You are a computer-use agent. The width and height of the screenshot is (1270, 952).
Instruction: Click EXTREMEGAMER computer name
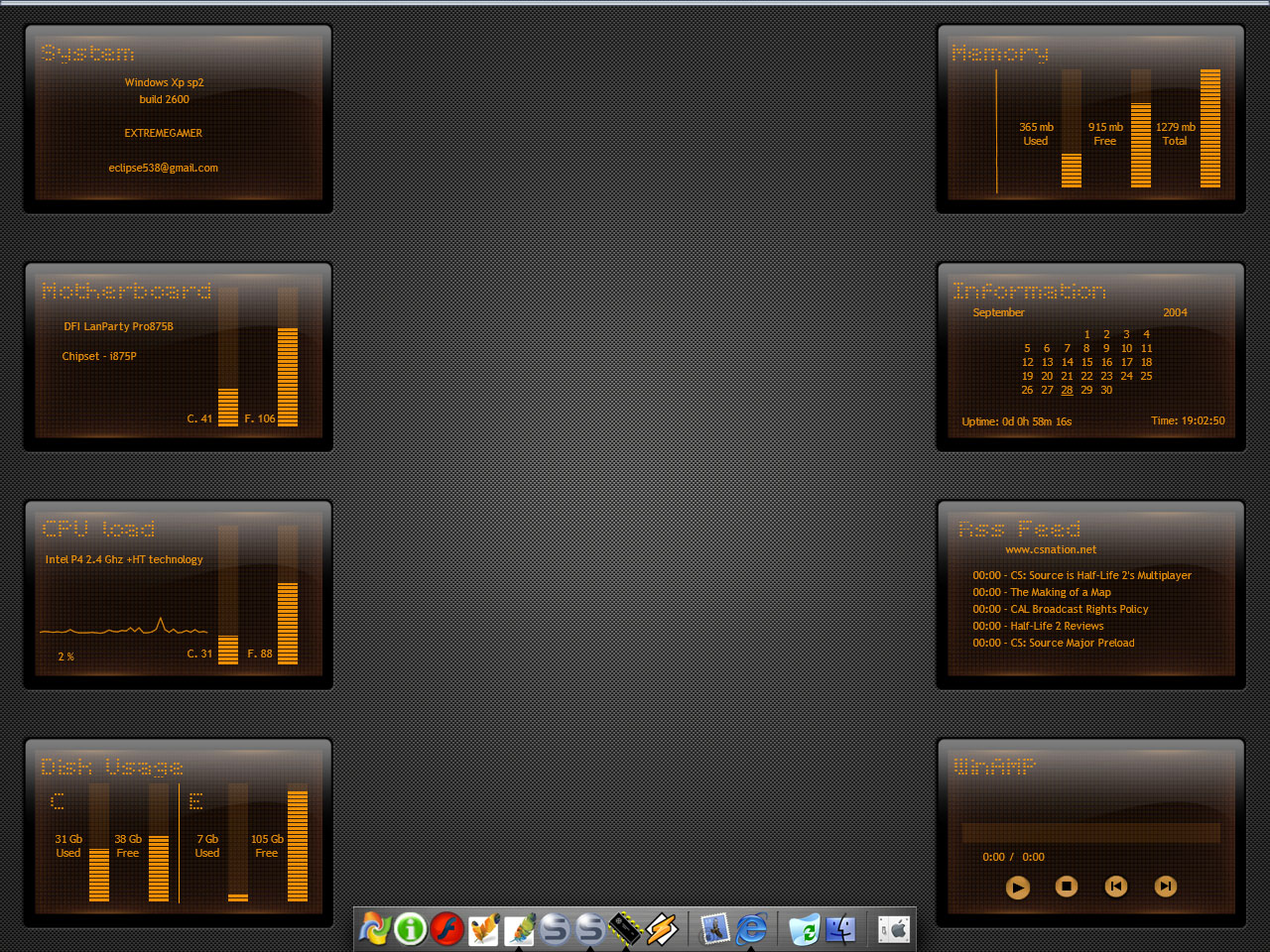tap(163, 133)
